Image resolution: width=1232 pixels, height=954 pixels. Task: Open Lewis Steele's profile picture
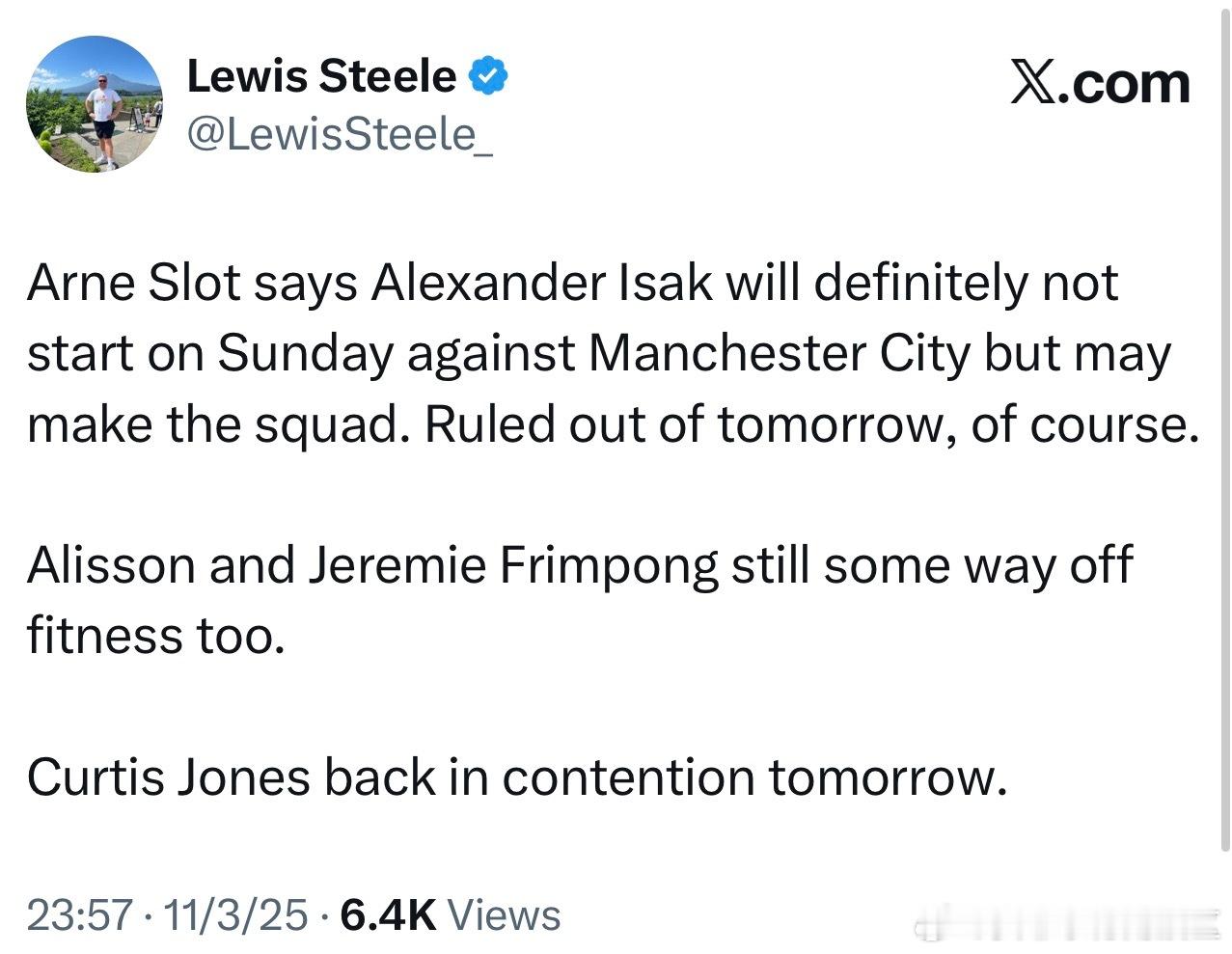click(x=95, y=104)
